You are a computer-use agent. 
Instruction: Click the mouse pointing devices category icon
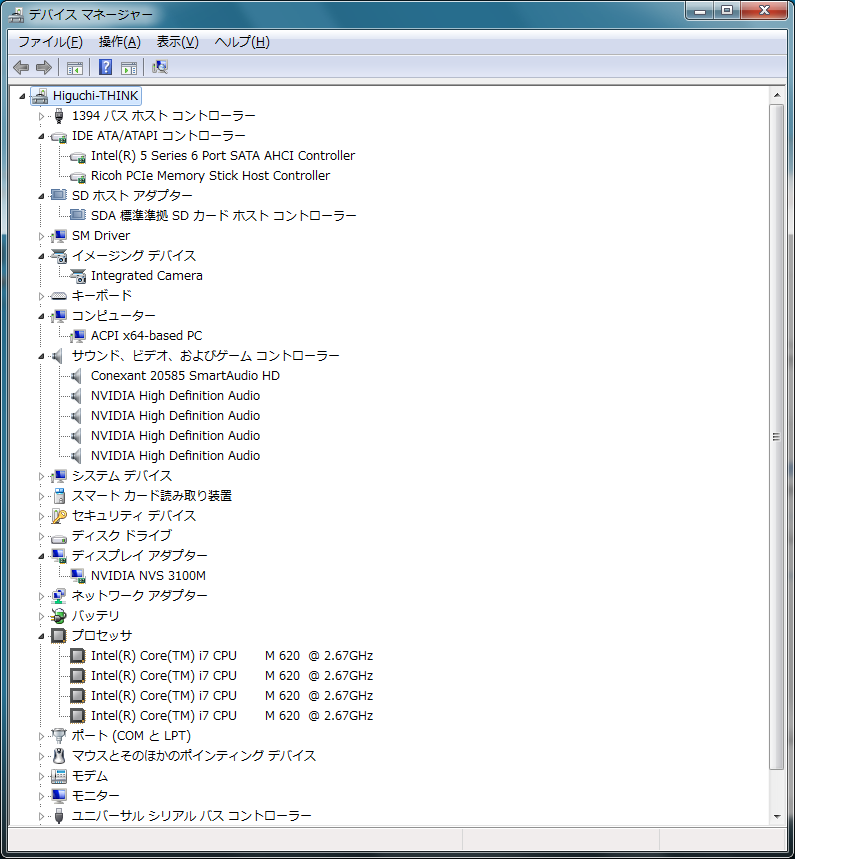click(x=59, y=756)
